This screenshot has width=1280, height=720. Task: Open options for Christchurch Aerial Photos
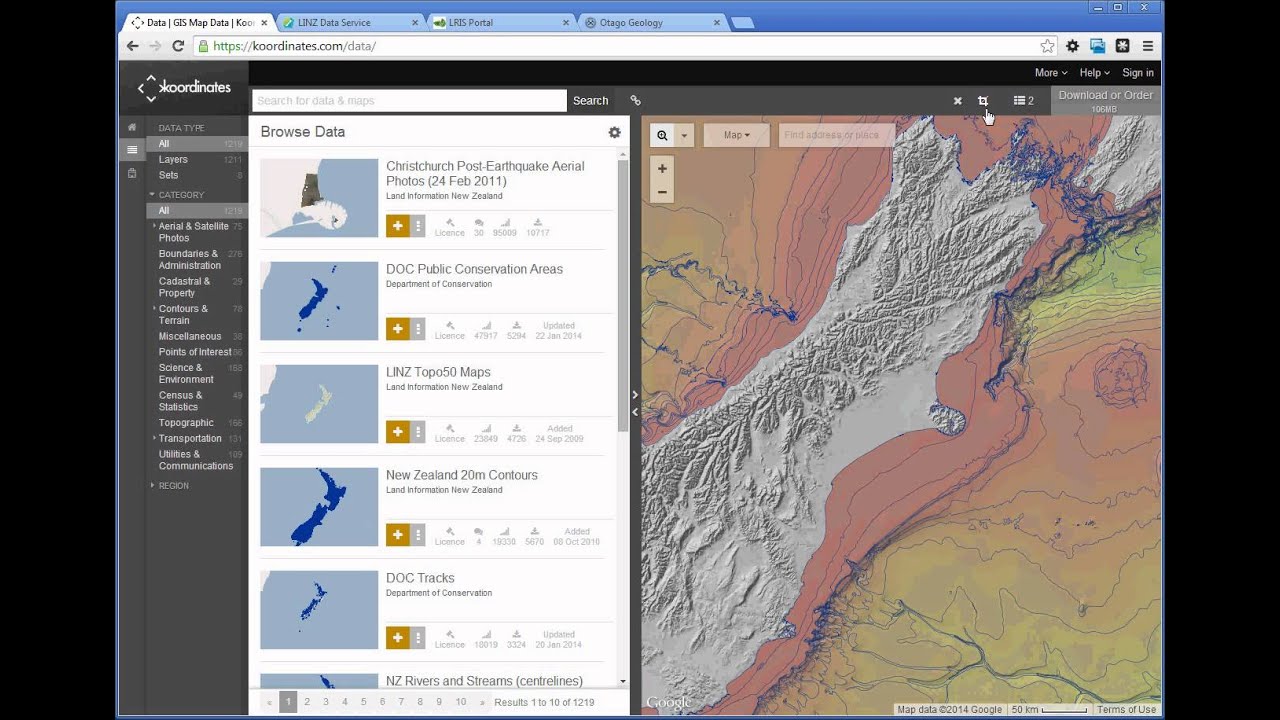(418, 226)
